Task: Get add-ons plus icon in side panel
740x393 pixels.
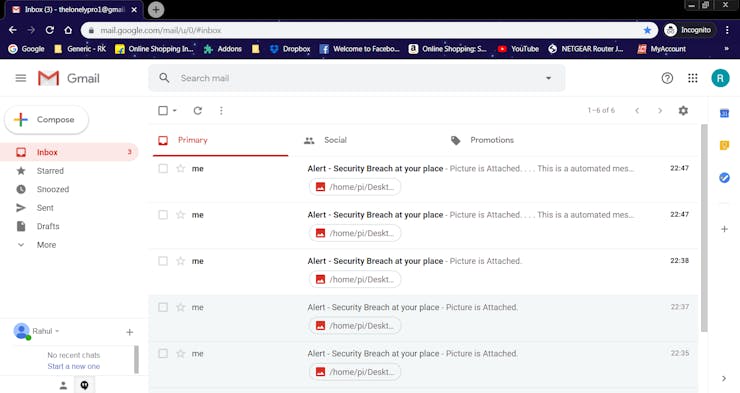Action: coord(724,229)
